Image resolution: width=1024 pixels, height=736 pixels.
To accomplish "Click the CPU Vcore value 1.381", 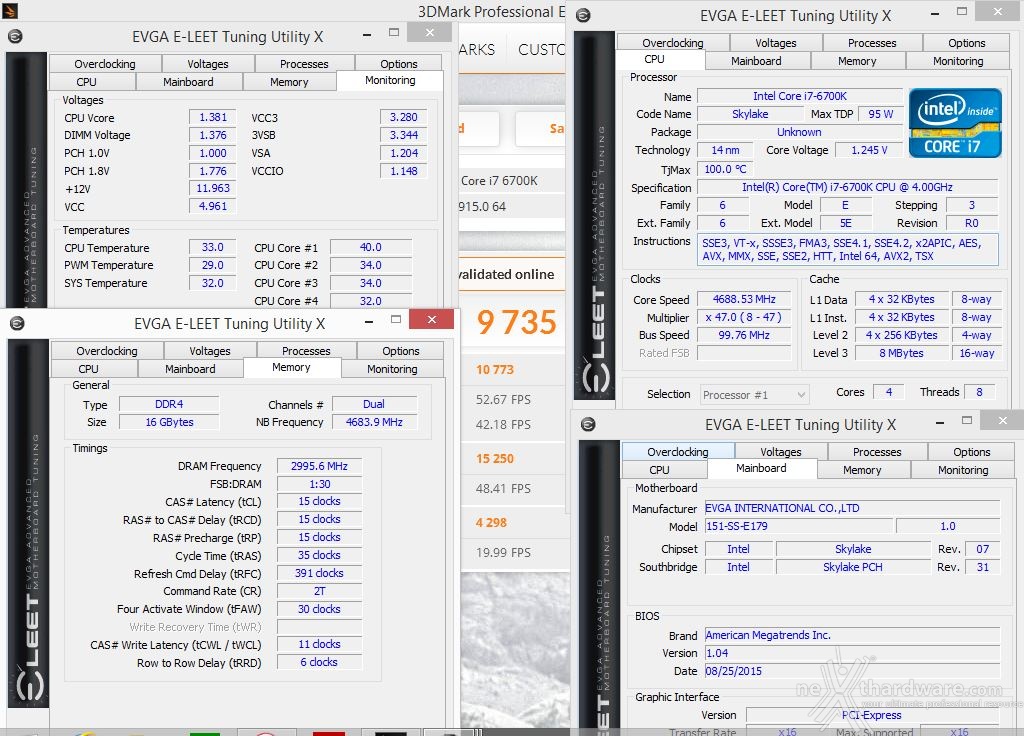I will (x=213, y=118).
